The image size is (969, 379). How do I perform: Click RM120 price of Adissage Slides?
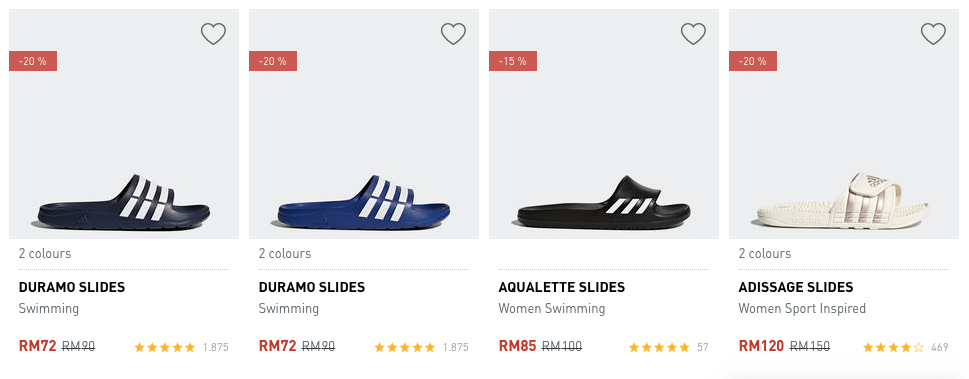coord(761,346)
